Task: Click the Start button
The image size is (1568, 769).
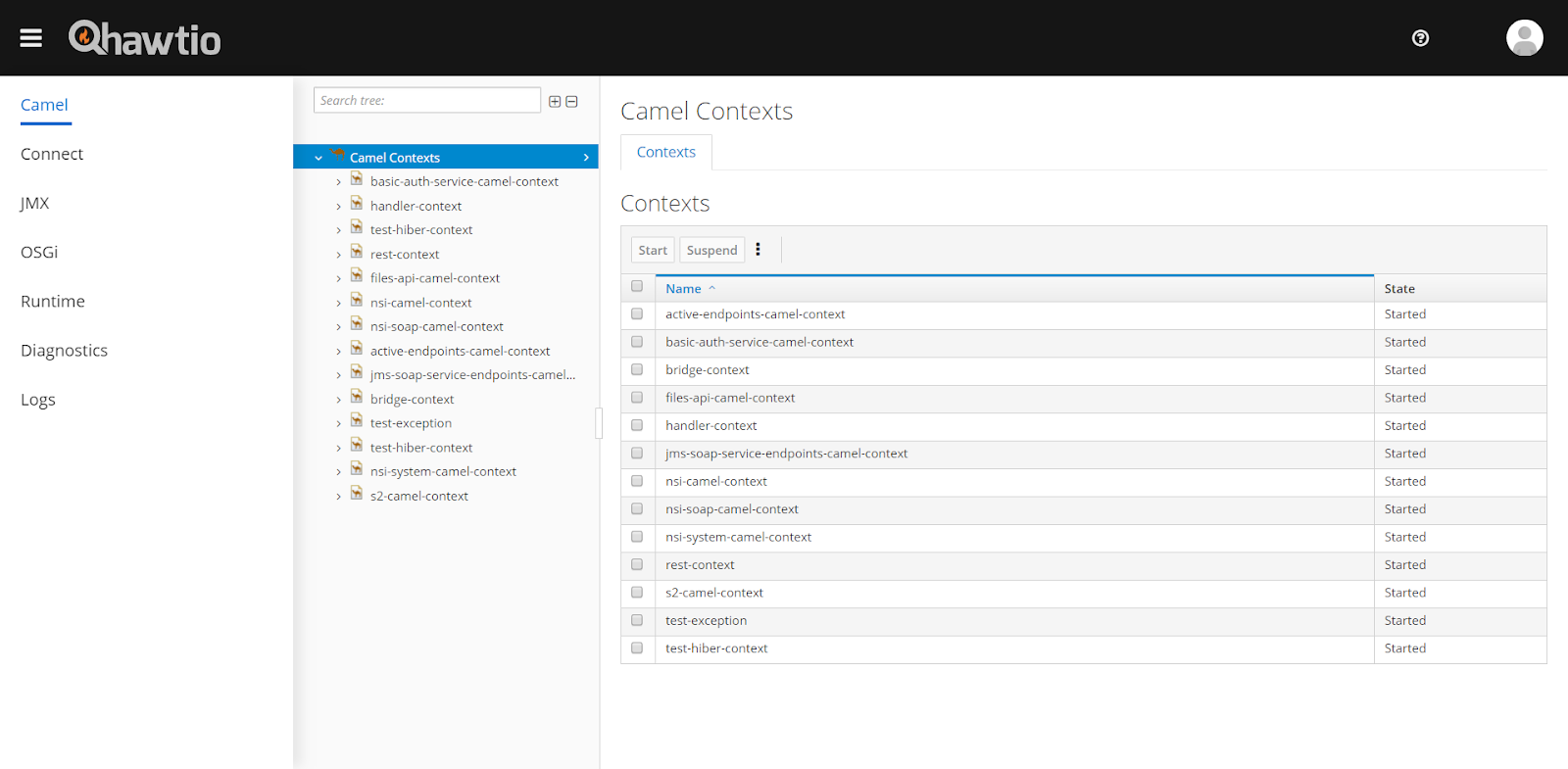Action: pos(653,250)
